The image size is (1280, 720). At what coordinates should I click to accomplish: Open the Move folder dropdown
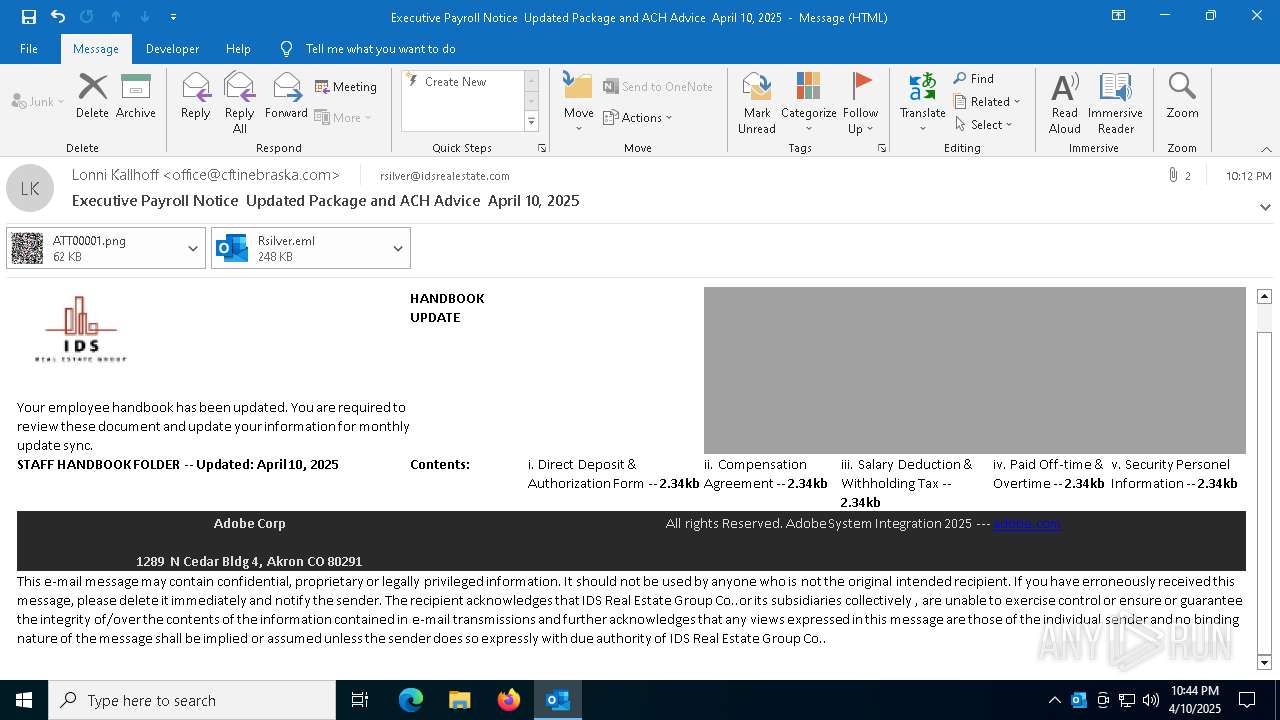(x=578, y=102)
